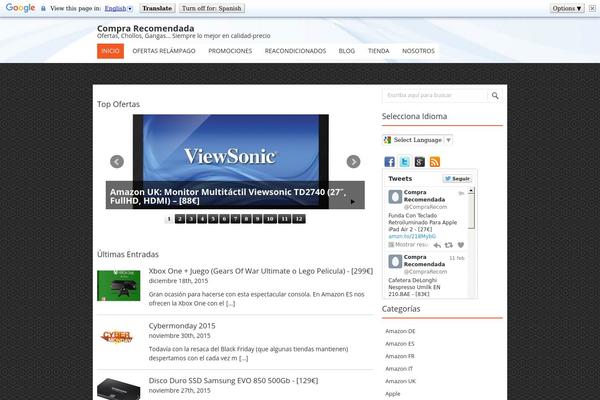Expand the Select Language dropdown
Screen dimensions: 600x400
[417, 140]
